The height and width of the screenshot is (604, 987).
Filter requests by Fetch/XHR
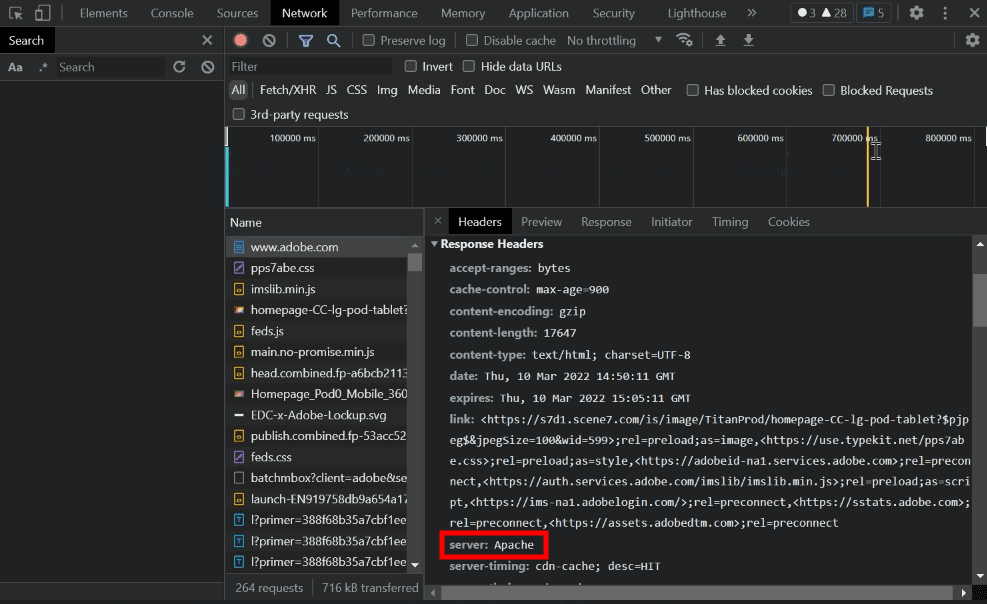(x=287, y=89)
